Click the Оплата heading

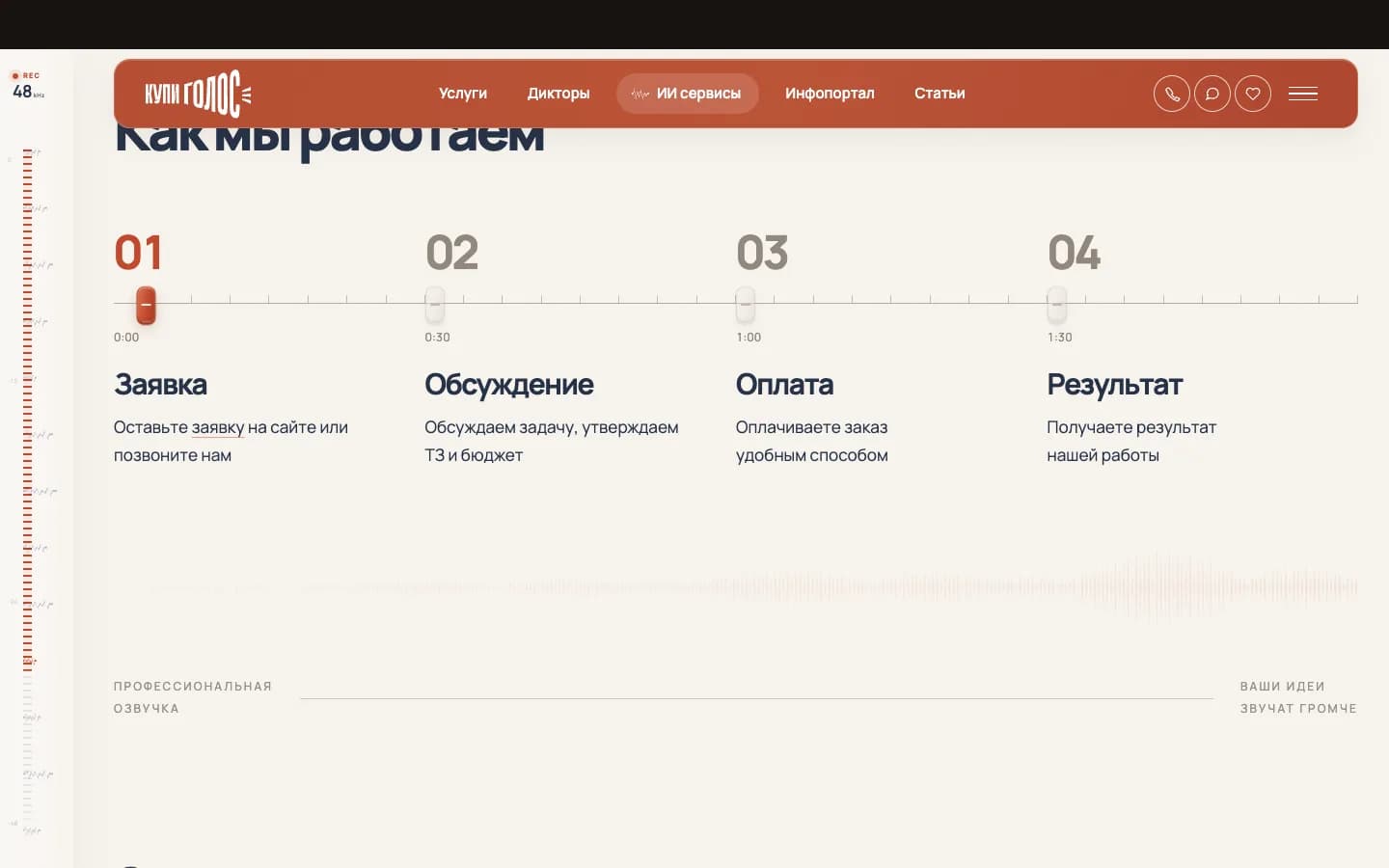pyautogui.click(x=784, y=385)
